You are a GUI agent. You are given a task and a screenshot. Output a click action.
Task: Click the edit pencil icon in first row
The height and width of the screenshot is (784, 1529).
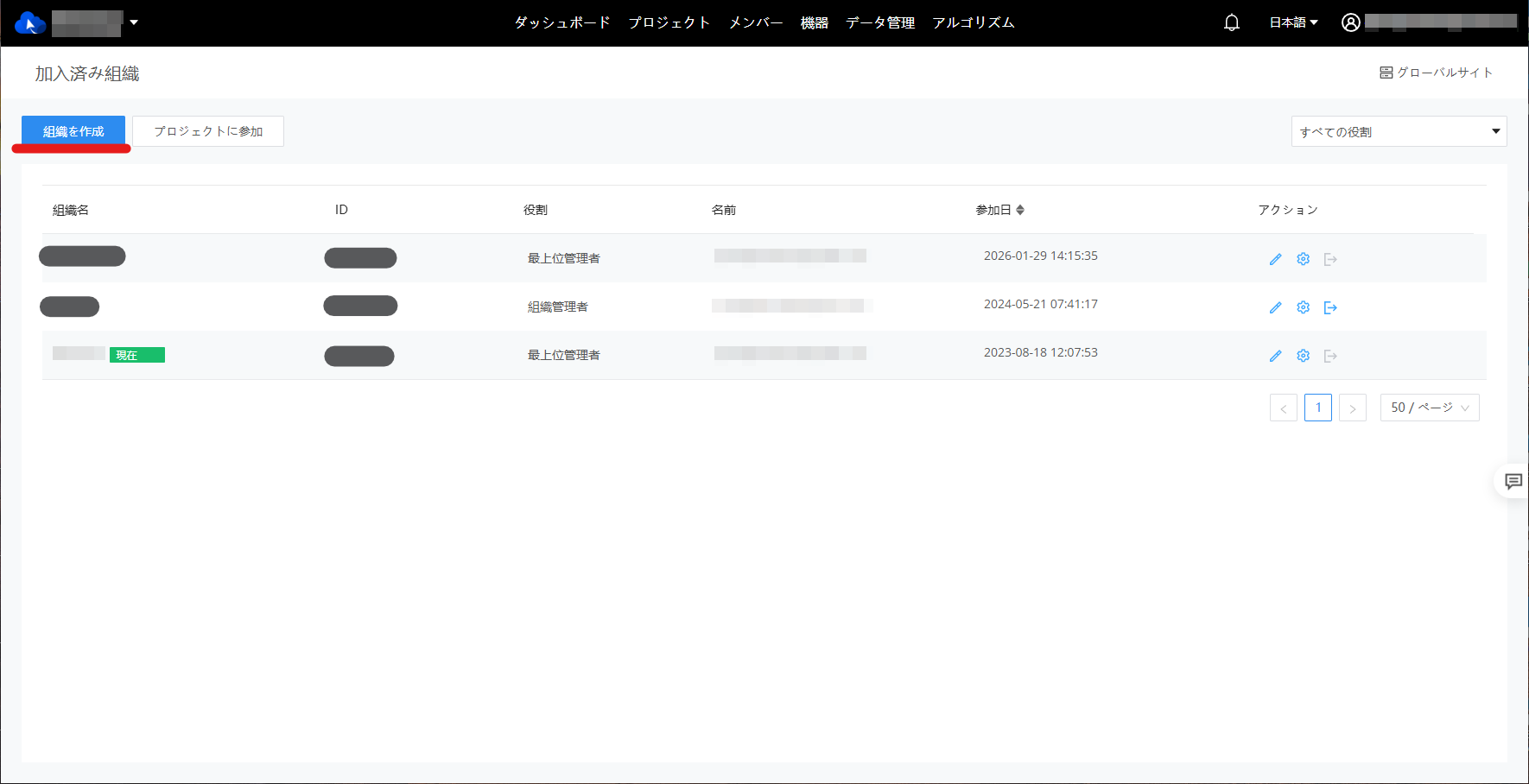pos(1275,259)
